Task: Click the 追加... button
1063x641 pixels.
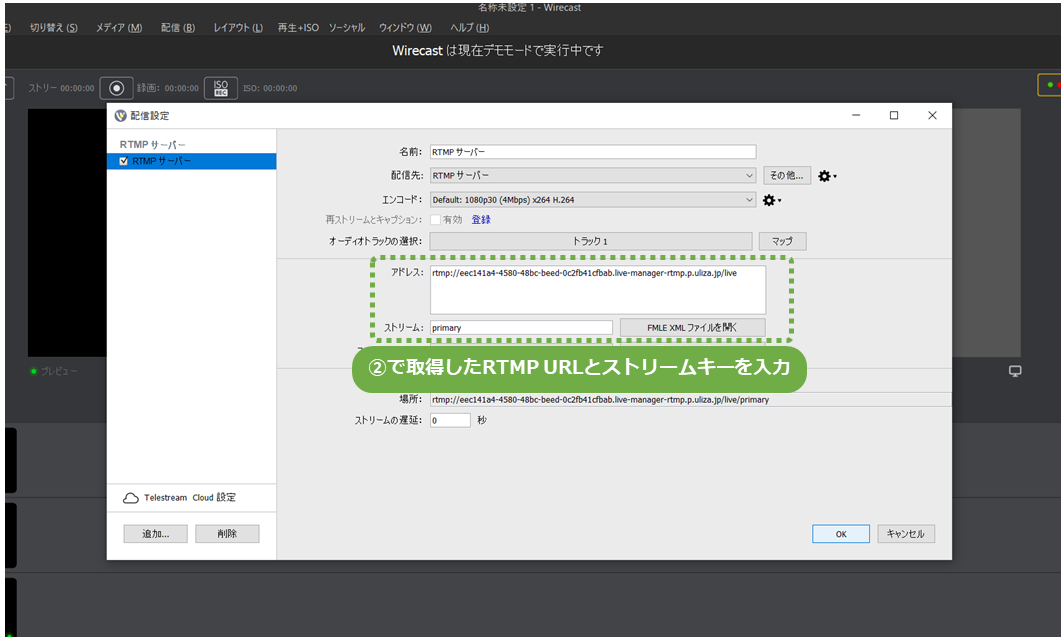Action: [x=155, y=534]
